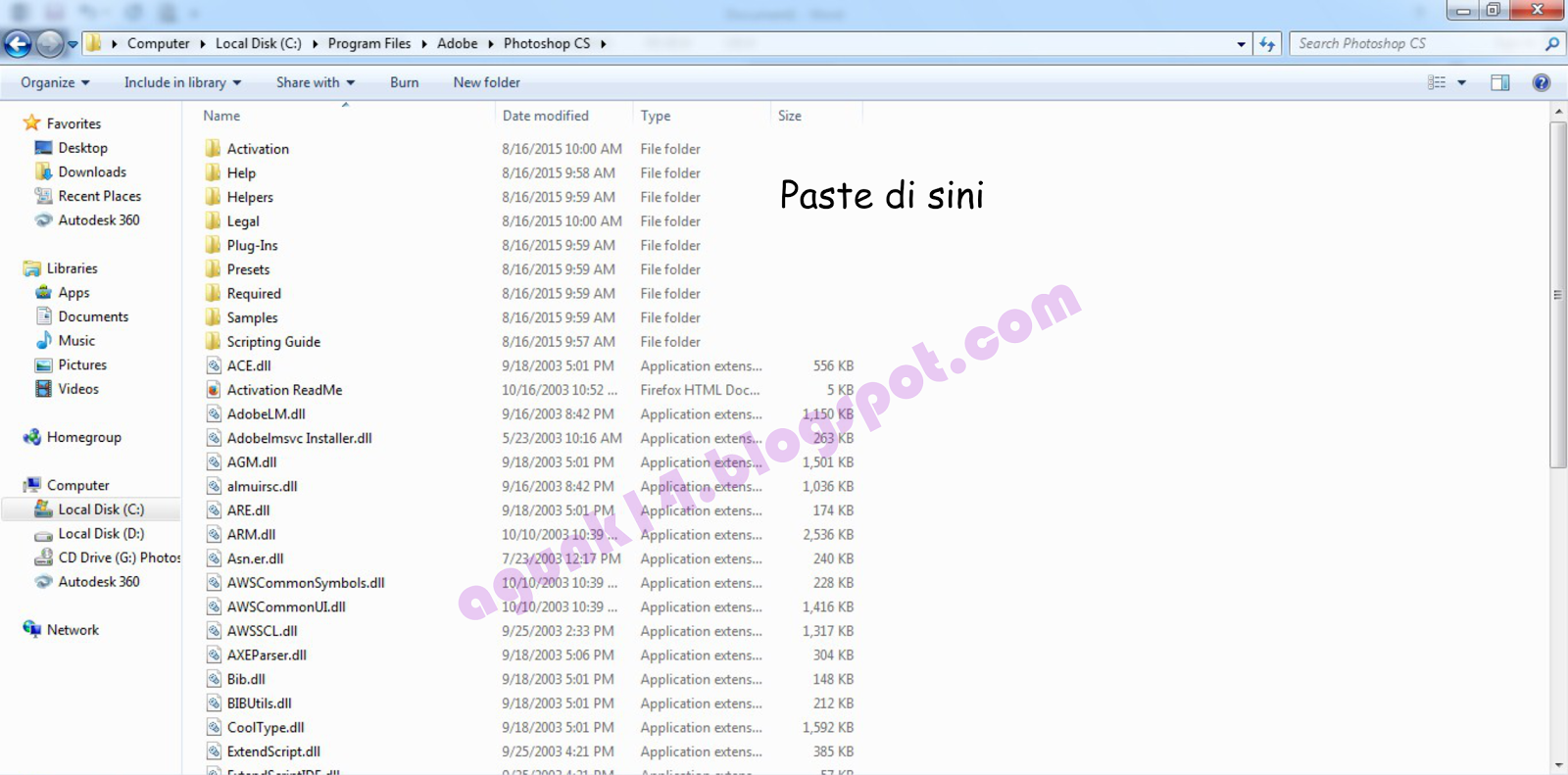Viewport: 1568px width, 775px height.
Task: Select Favorites in the navigation pane
Action: pyautogui.click(x=73, y=123)
